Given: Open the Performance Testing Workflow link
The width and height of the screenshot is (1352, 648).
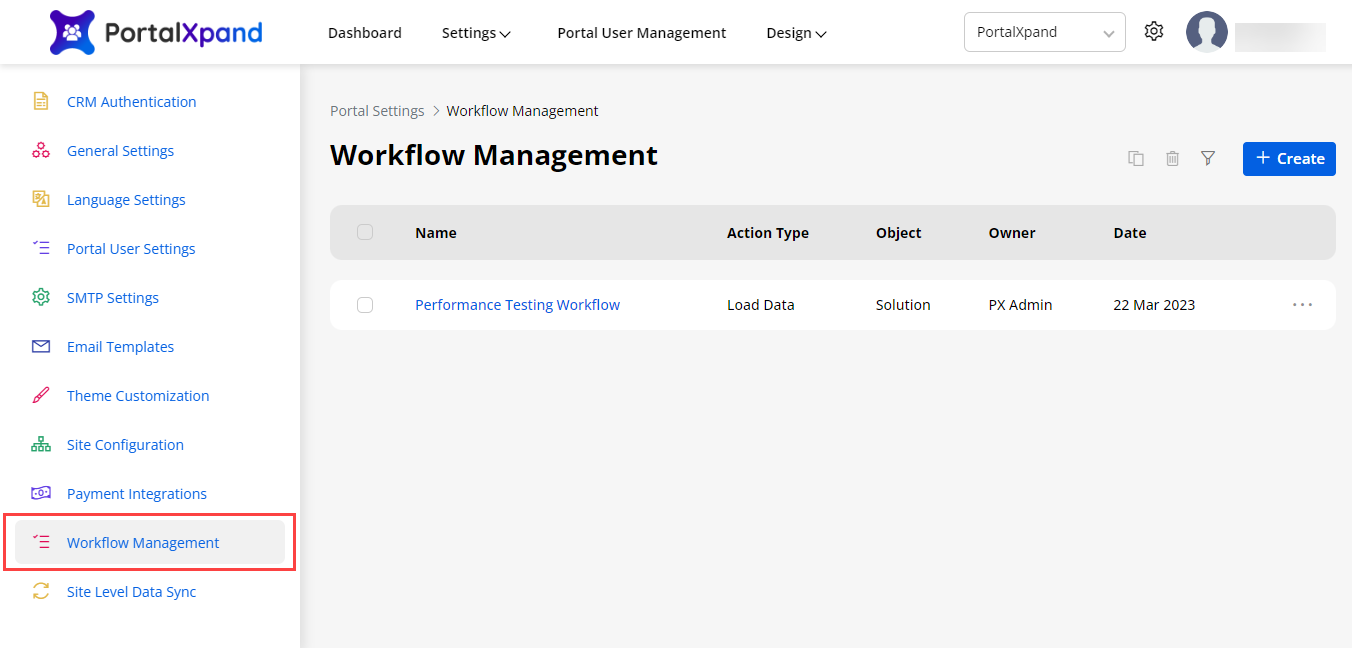Looking at the screenshot, I should [517, 305].
